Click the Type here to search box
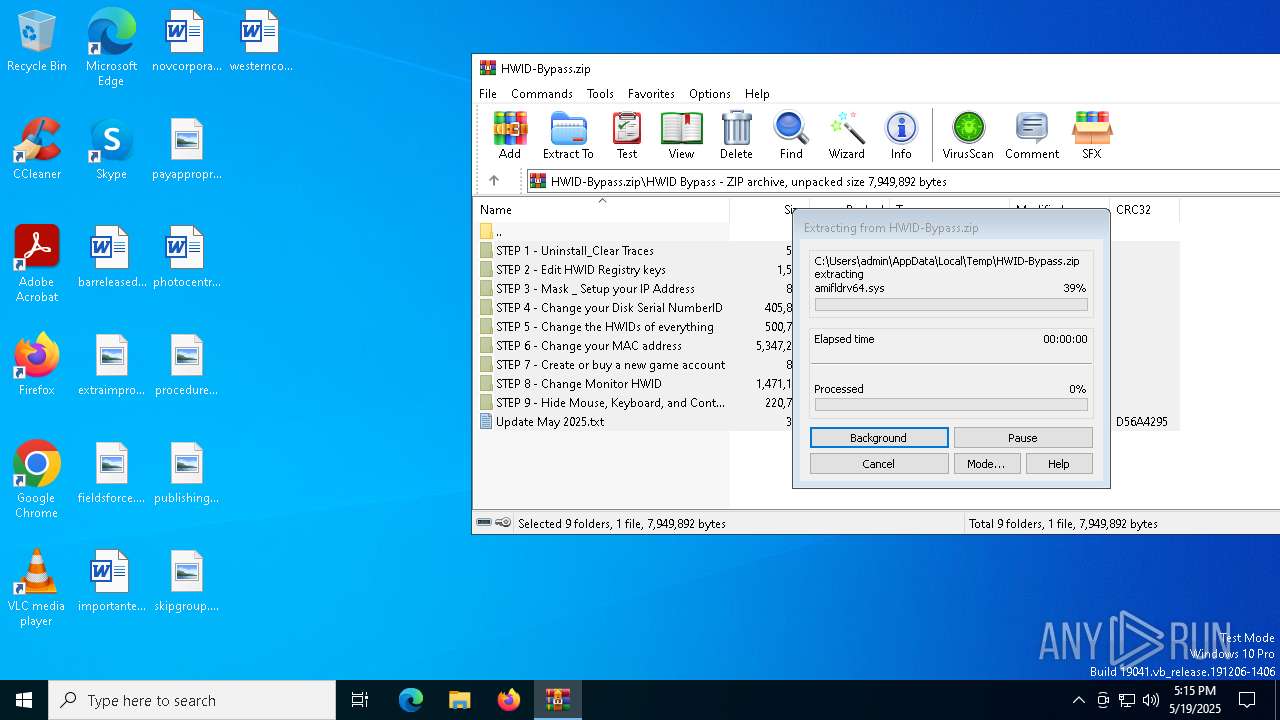The height and width of the screenshot is (720, 1280). (192, 700)
